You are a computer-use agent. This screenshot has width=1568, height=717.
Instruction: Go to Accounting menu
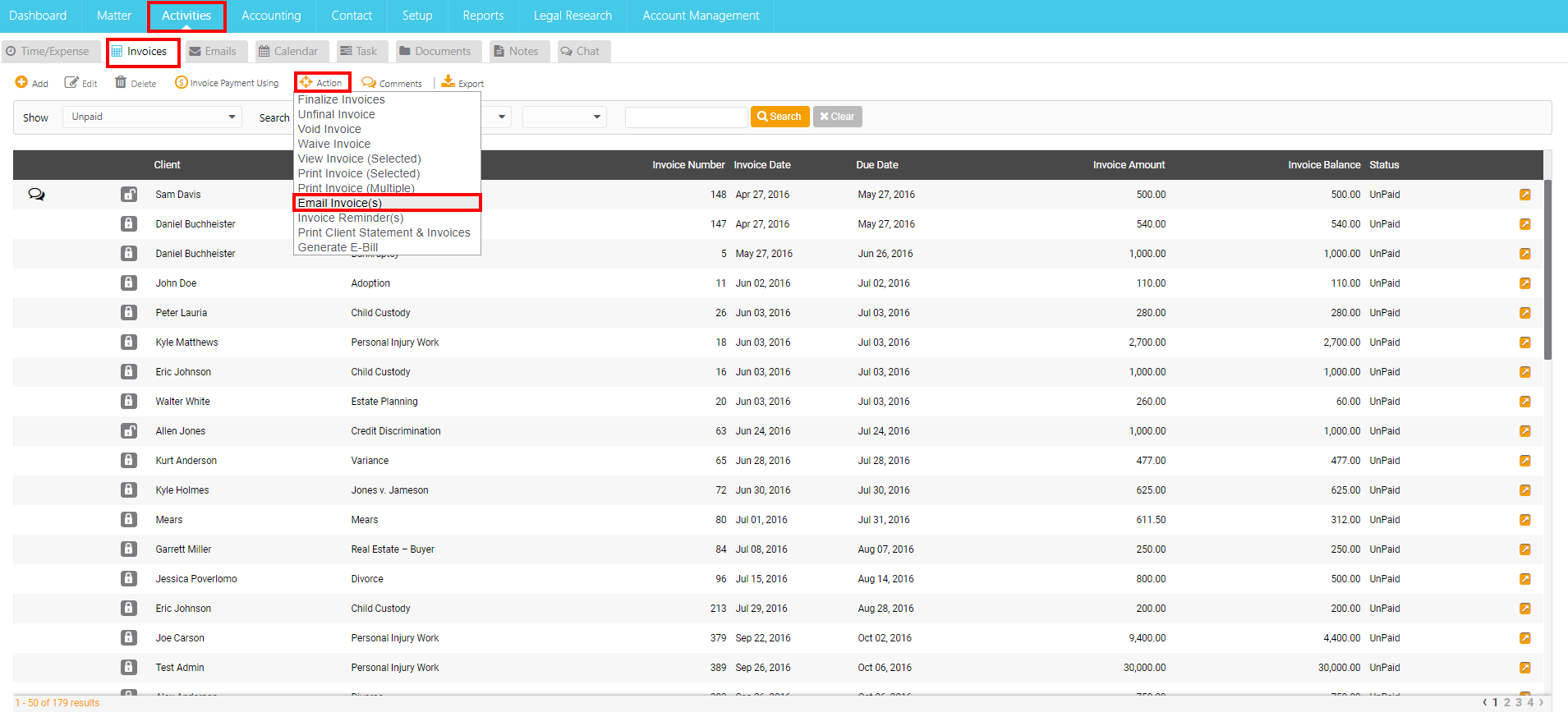point(271,16)
